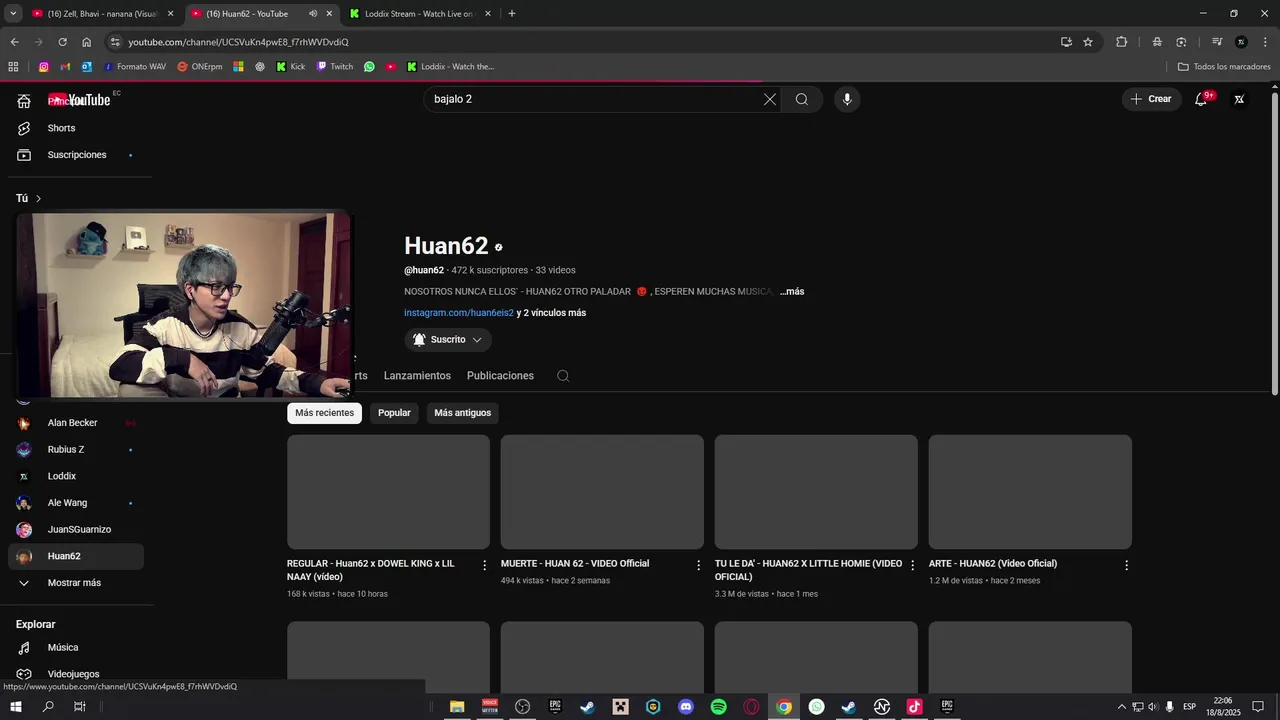Screen dimensions: 1280x720
Task: Open TikTok from the taskbar
Action: 914,707
